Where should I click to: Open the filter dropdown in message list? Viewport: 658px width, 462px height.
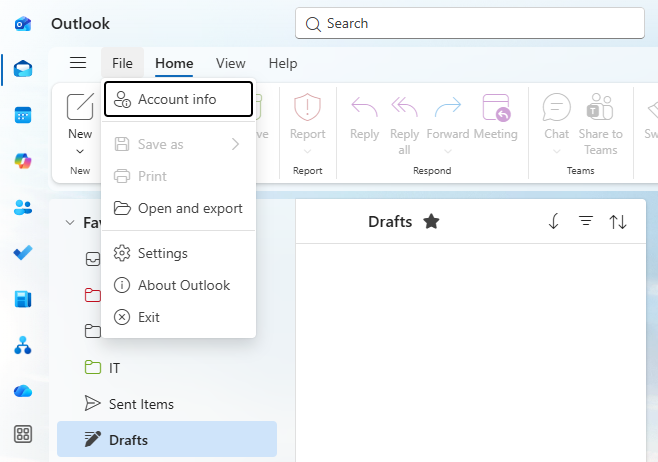tap(586, 222)
